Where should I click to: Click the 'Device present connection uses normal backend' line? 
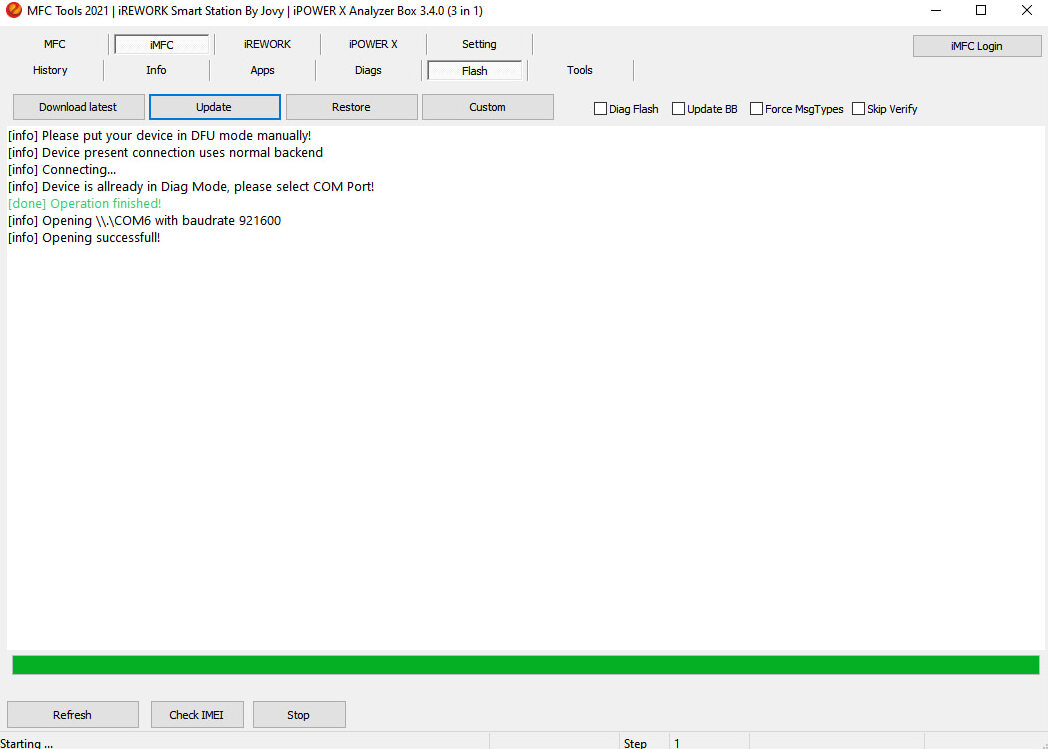point(165,152)
